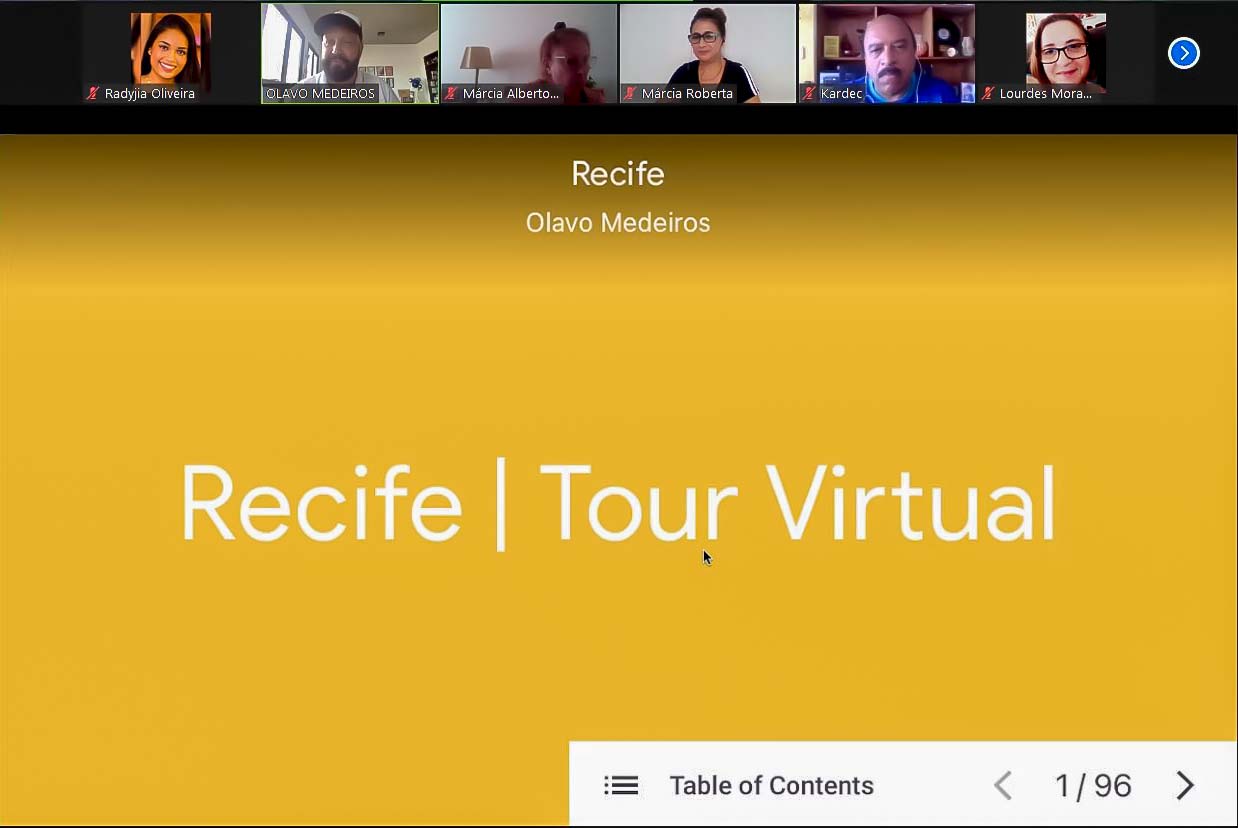Click the Table of Contents label

(x=772, y=786)
